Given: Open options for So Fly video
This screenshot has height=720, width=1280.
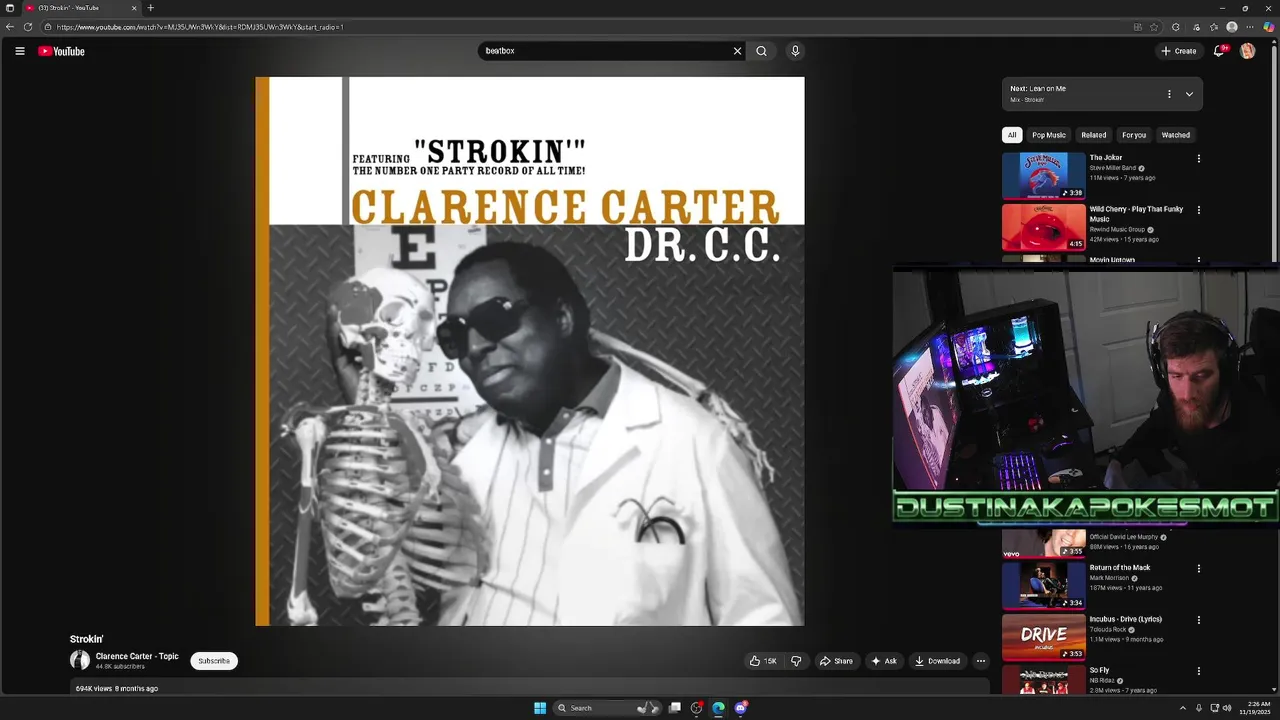Looking at the screenshot, I should 1198,671.
